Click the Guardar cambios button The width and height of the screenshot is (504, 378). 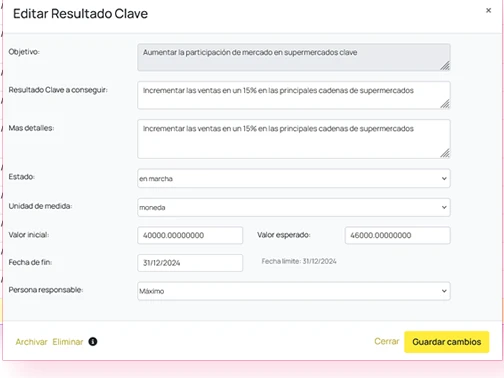tap(447, 342)
